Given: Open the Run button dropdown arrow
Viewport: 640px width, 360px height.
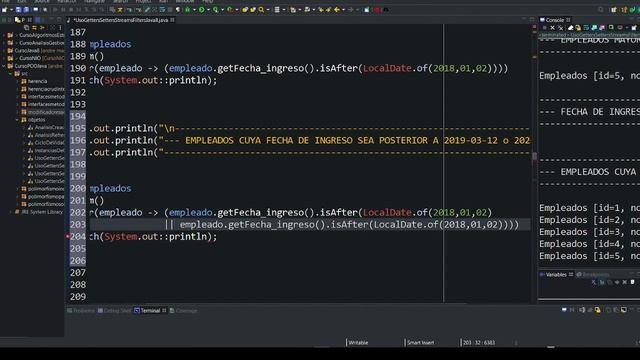Looking at the screenshot, I should [x=208, y=9].
